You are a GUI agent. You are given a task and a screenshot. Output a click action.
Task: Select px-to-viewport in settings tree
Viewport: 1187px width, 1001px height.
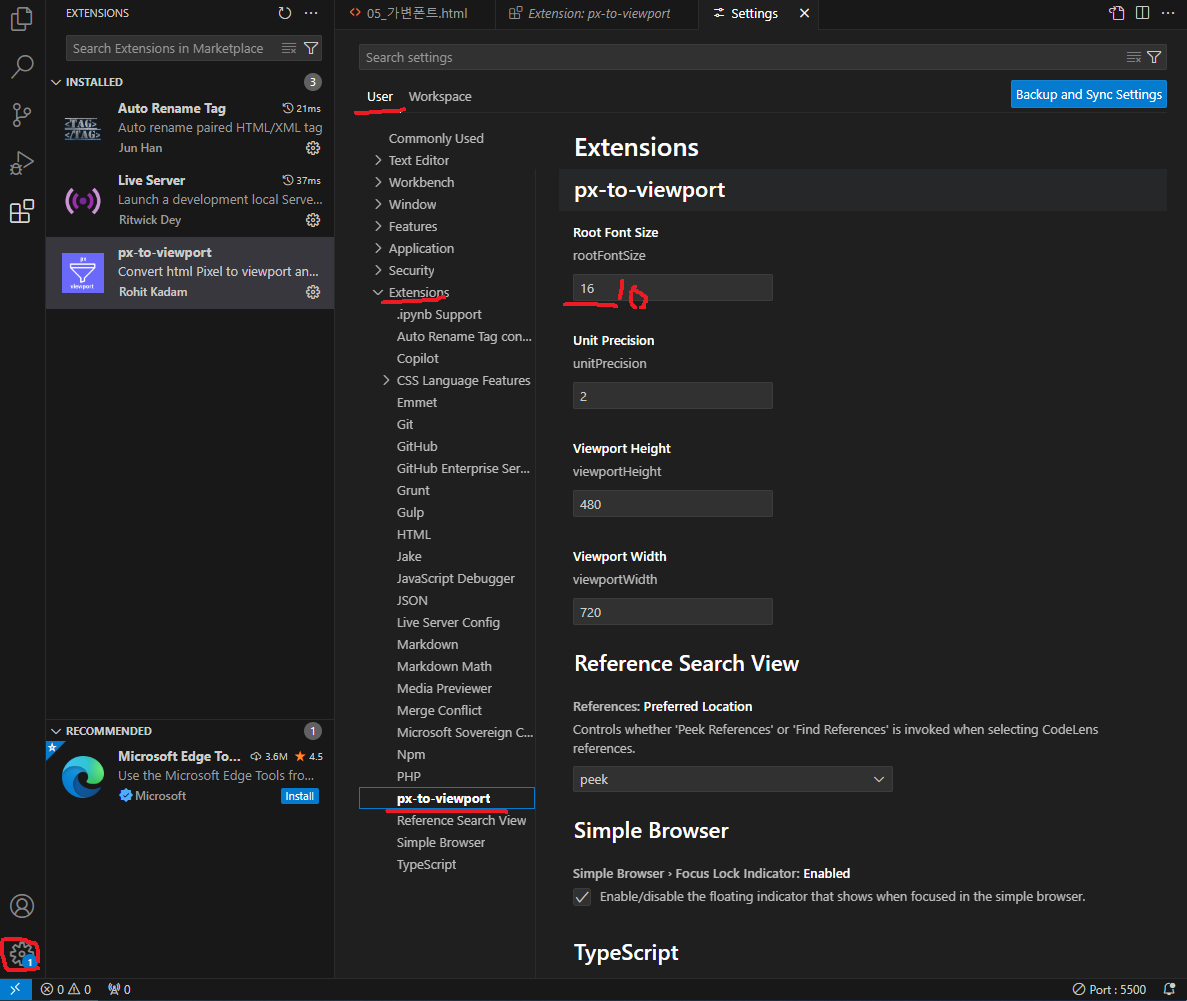pyautogui.click(x=447, y=798)
